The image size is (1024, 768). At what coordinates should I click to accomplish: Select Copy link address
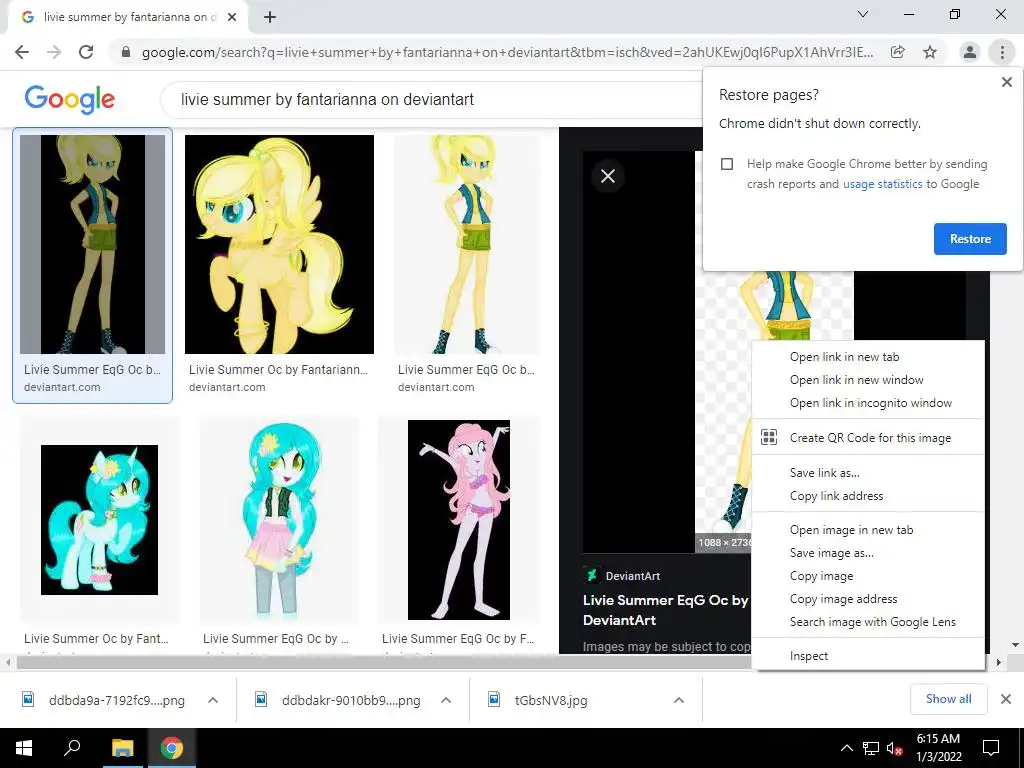[868, 496]
